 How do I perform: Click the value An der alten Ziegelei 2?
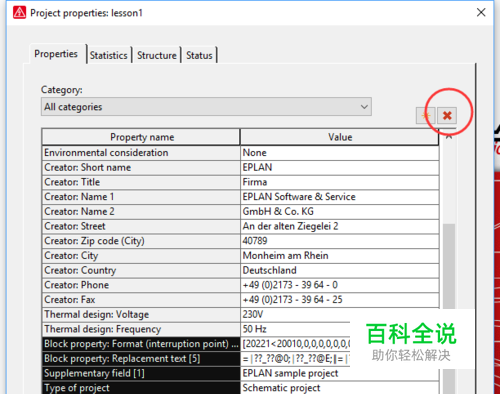[340, 226]
